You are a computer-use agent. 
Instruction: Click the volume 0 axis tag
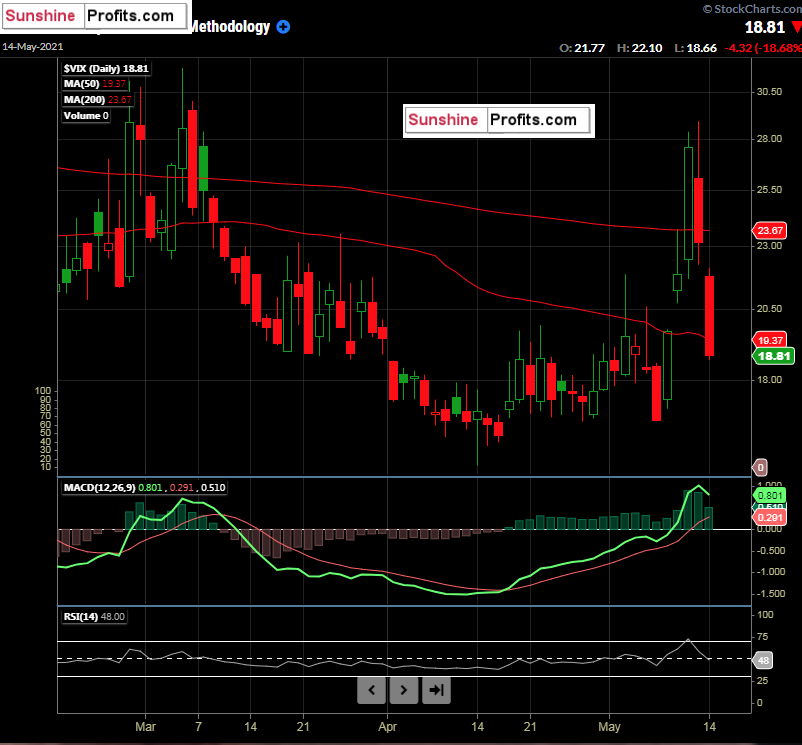[761, 467]
